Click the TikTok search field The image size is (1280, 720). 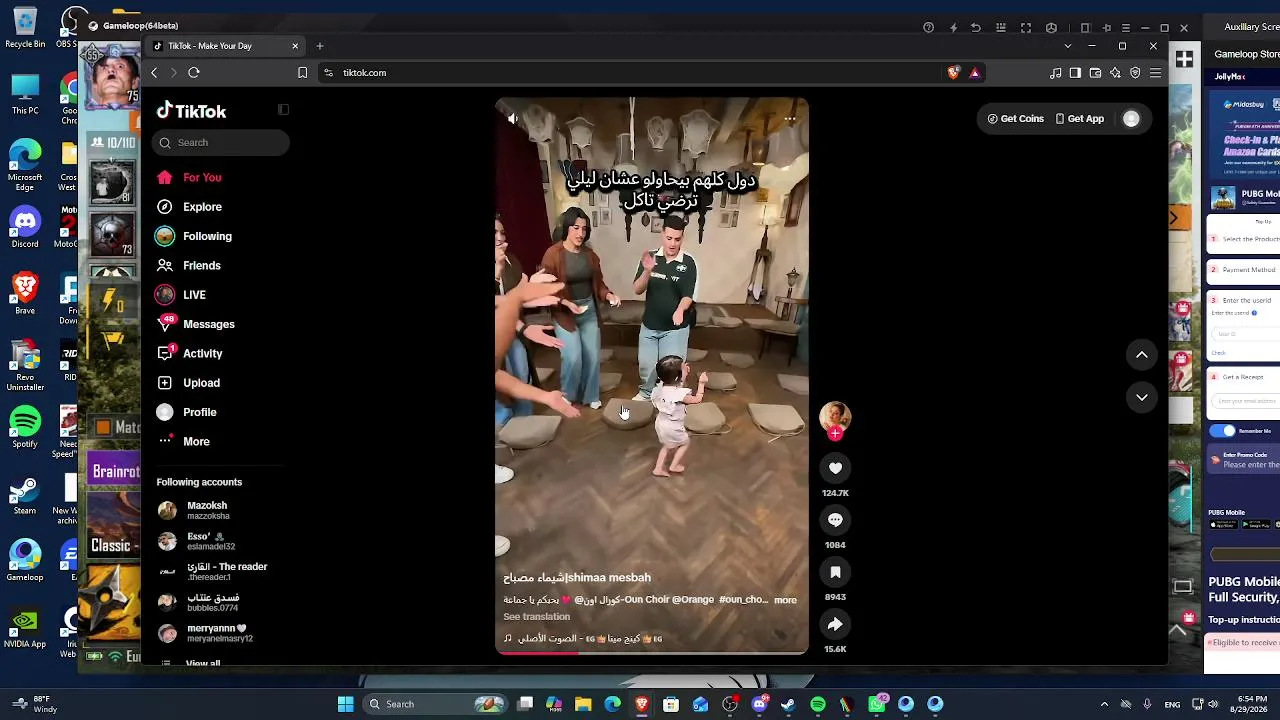click(221, 143)
